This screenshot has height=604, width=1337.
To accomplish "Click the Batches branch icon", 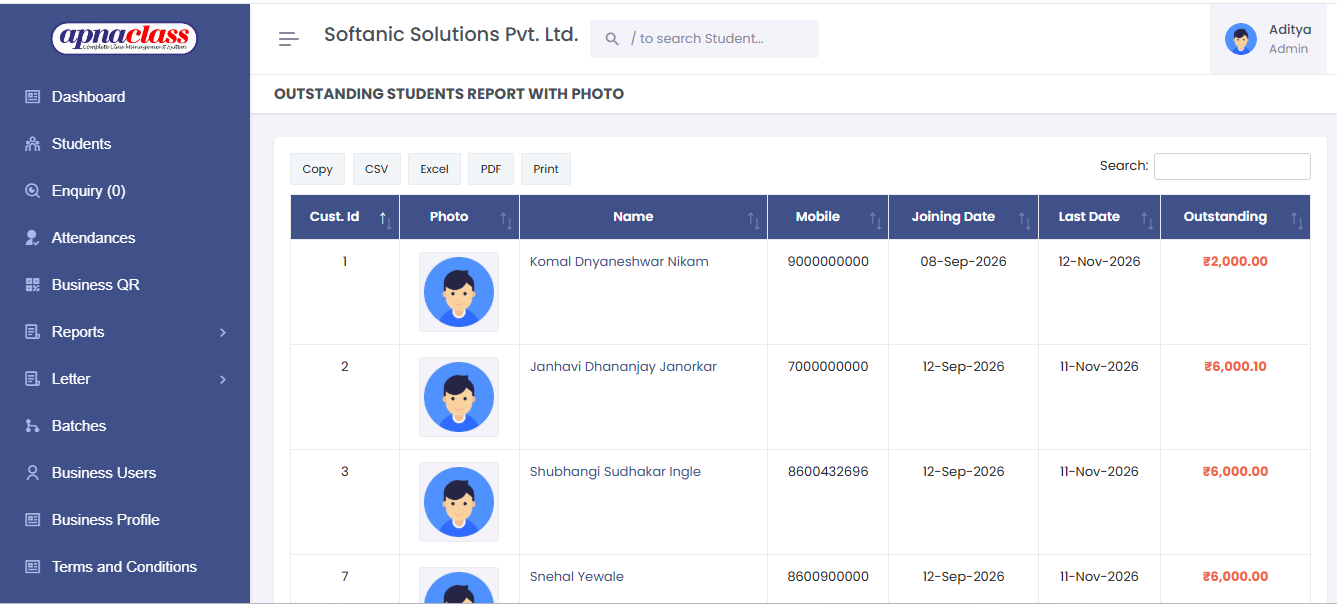I will coord(33,426).
